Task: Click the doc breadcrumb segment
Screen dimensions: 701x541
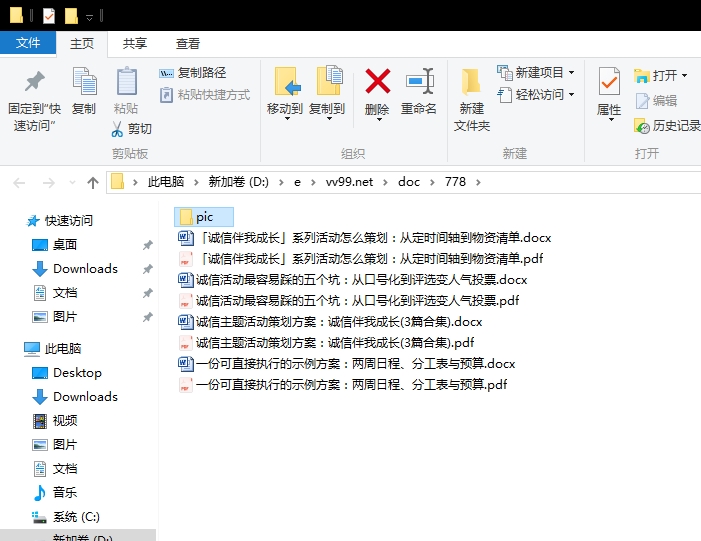Action: pos(409,182)
